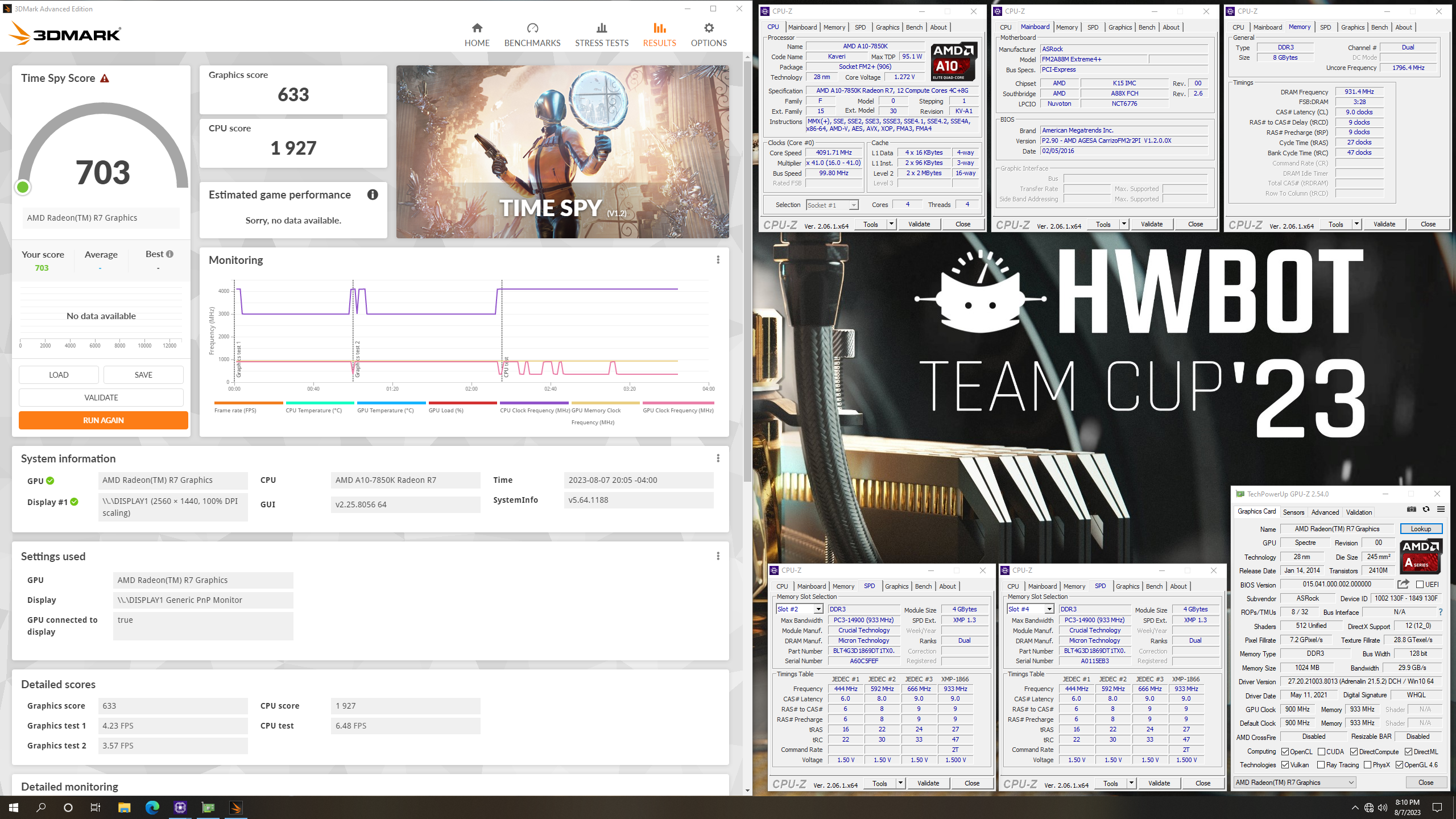This screenshot has width=1456, height=819.
Task: Switch to the Validation tab in GPU-Z
Action: (1359, 512)
